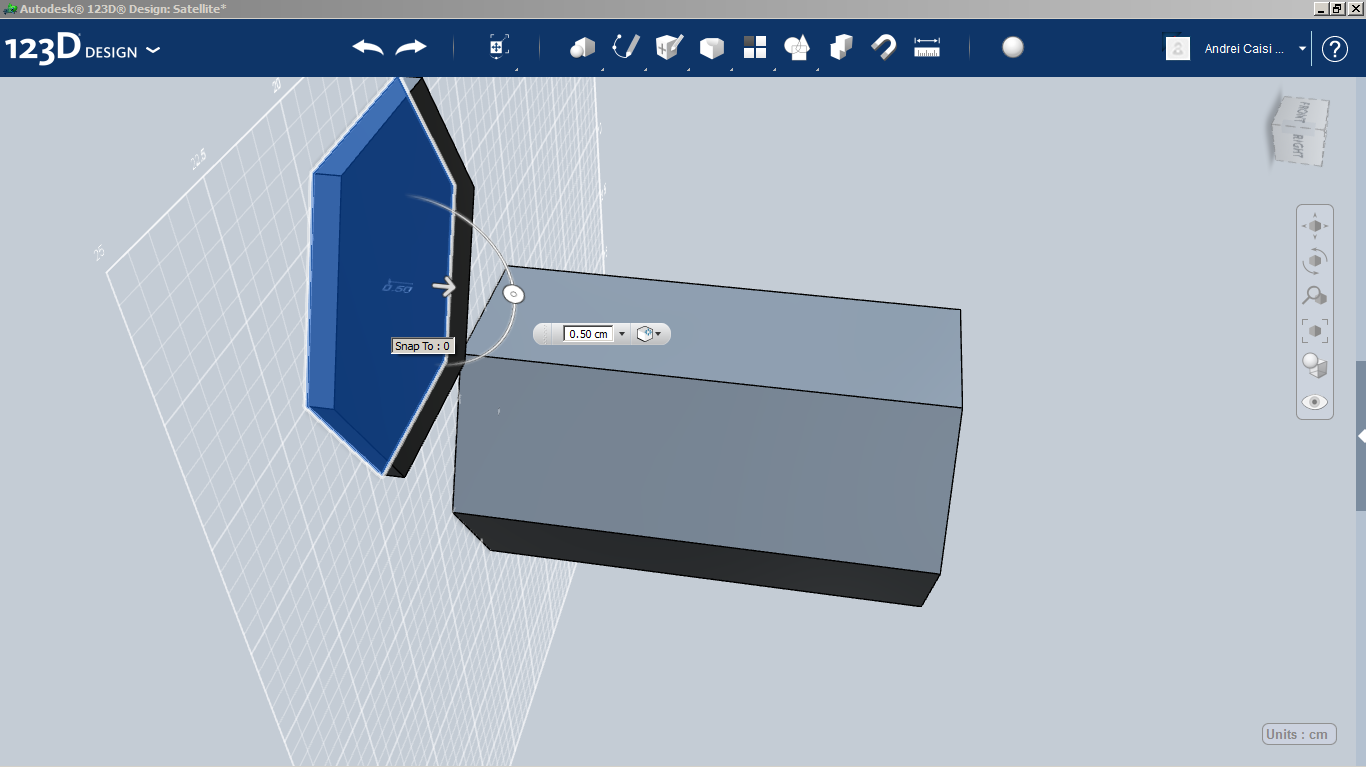This screenshot has width=1366, height=768.
Task: Click the RIGHT face of the view cube
Action: (1298, 146)
